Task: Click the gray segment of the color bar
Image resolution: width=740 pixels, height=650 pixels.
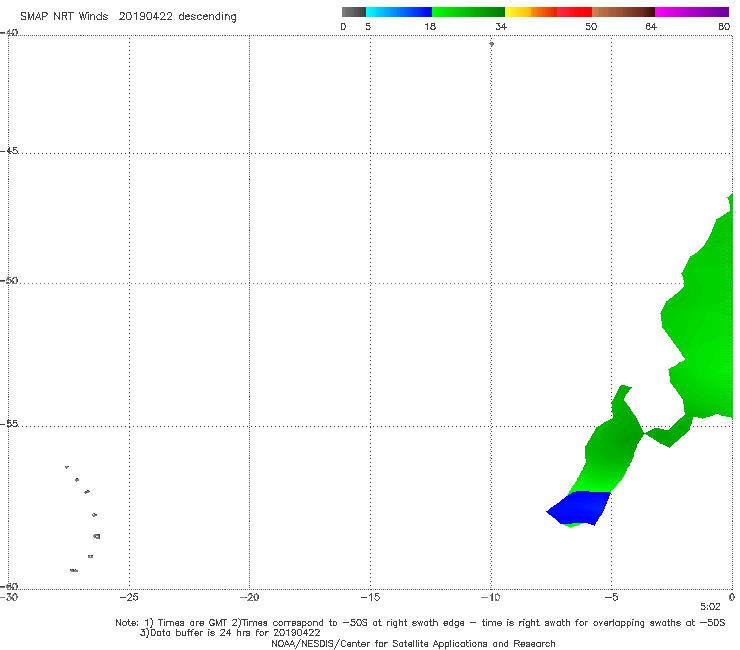Action: point(353,12)
